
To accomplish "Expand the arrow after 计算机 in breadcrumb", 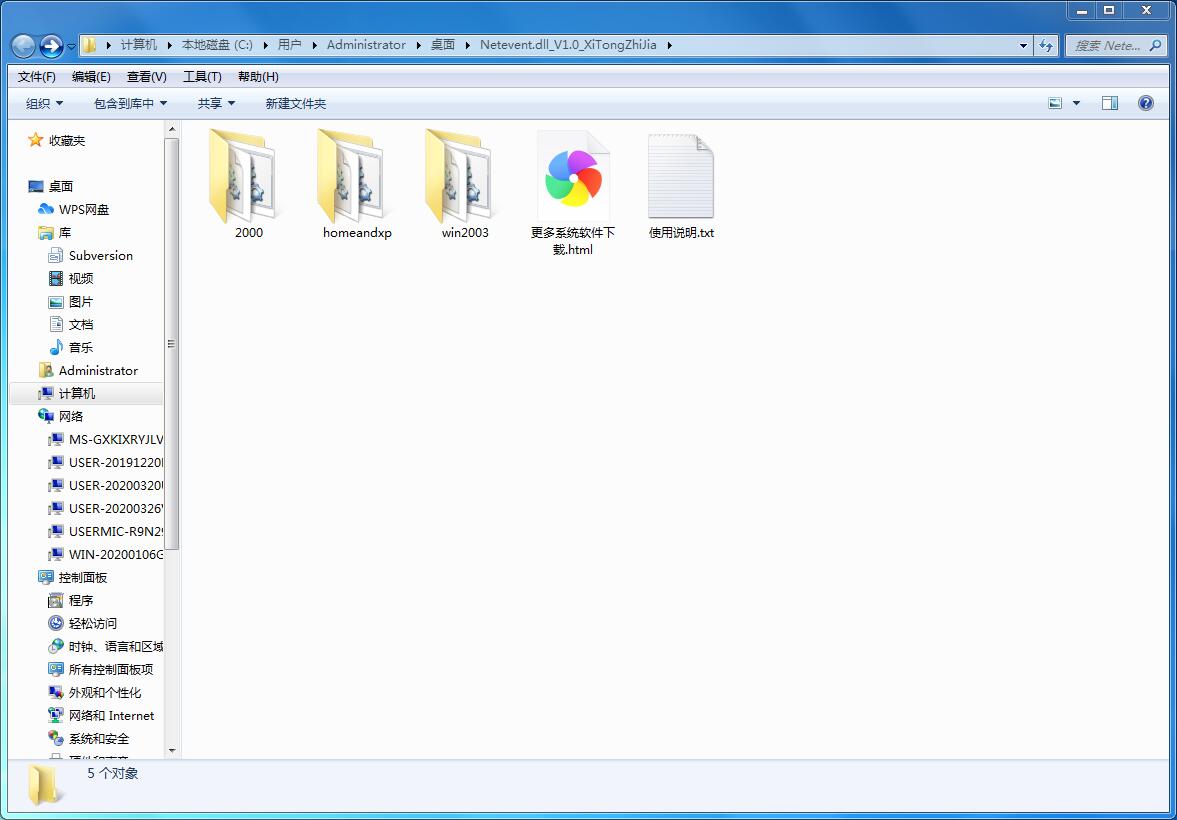I will [170, 45].
